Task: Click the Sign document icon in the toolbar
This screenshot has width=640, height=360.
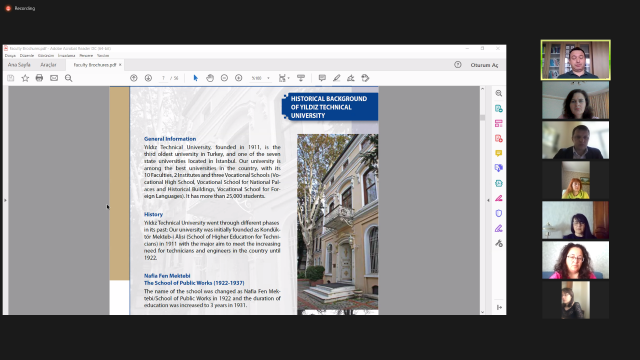Action: pos(351,78)
